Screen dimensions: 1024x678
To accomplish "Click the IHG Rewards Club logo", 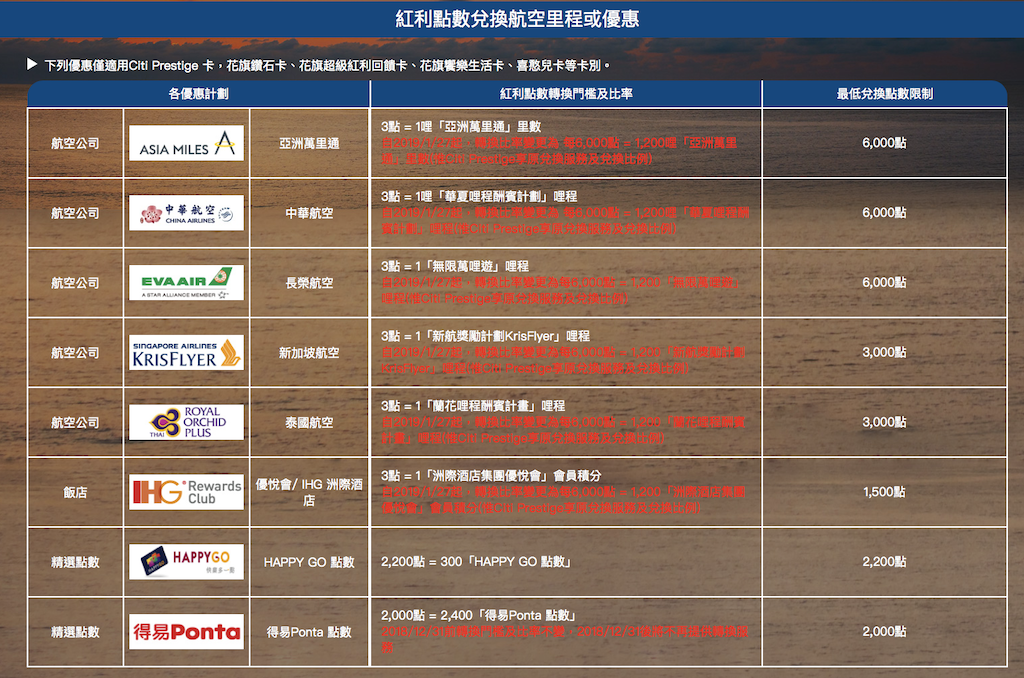I will tap(186, 492).
